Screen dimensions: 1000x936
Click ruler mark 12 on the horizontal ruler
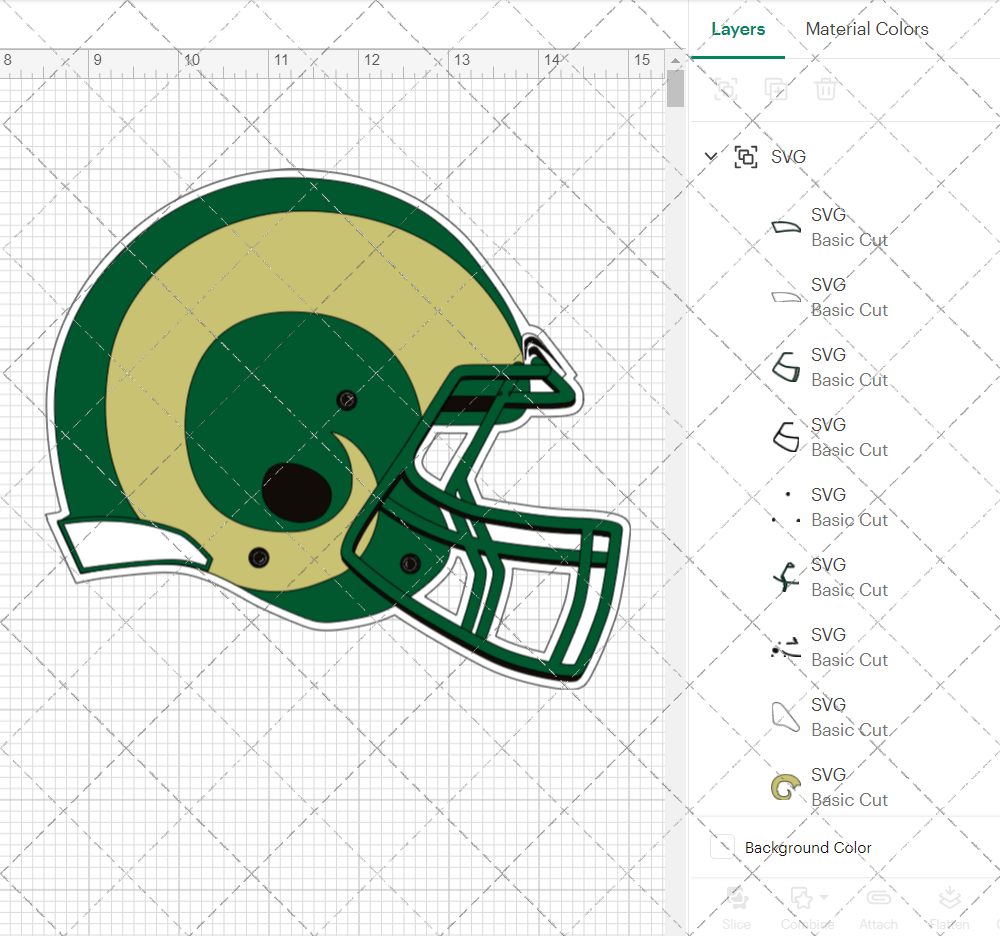372,61
